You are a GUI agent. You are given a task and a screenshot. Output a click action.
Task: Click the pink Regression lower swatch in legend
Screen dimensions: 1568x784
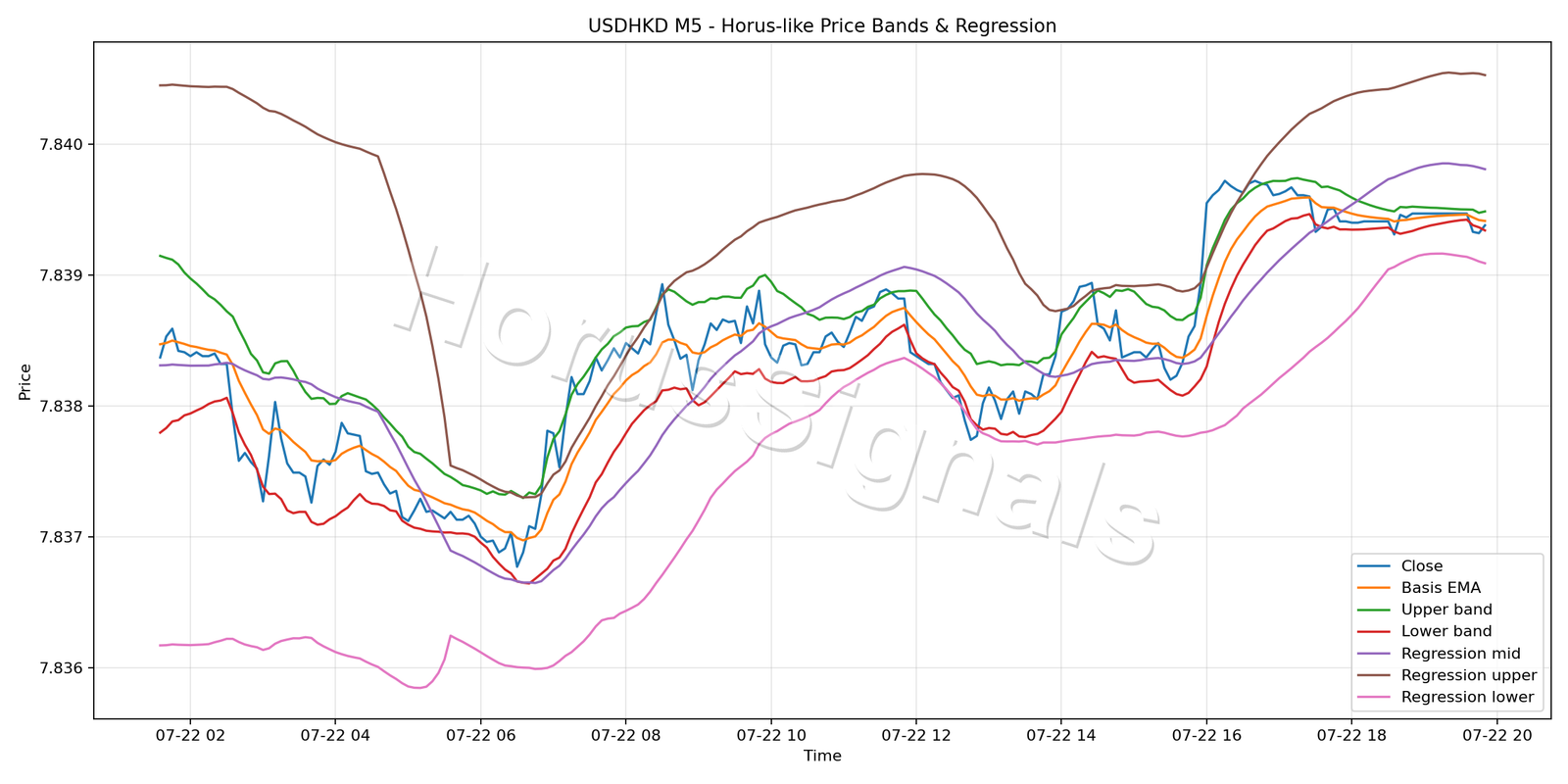[1374, 698]
